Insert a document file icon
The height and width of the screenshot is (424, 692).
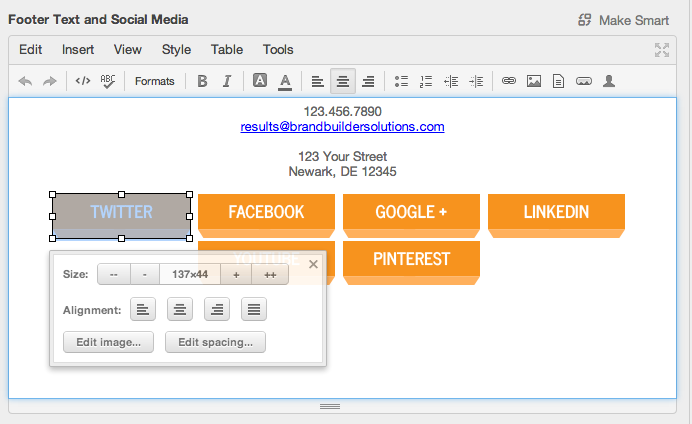(x=558, y=81)
